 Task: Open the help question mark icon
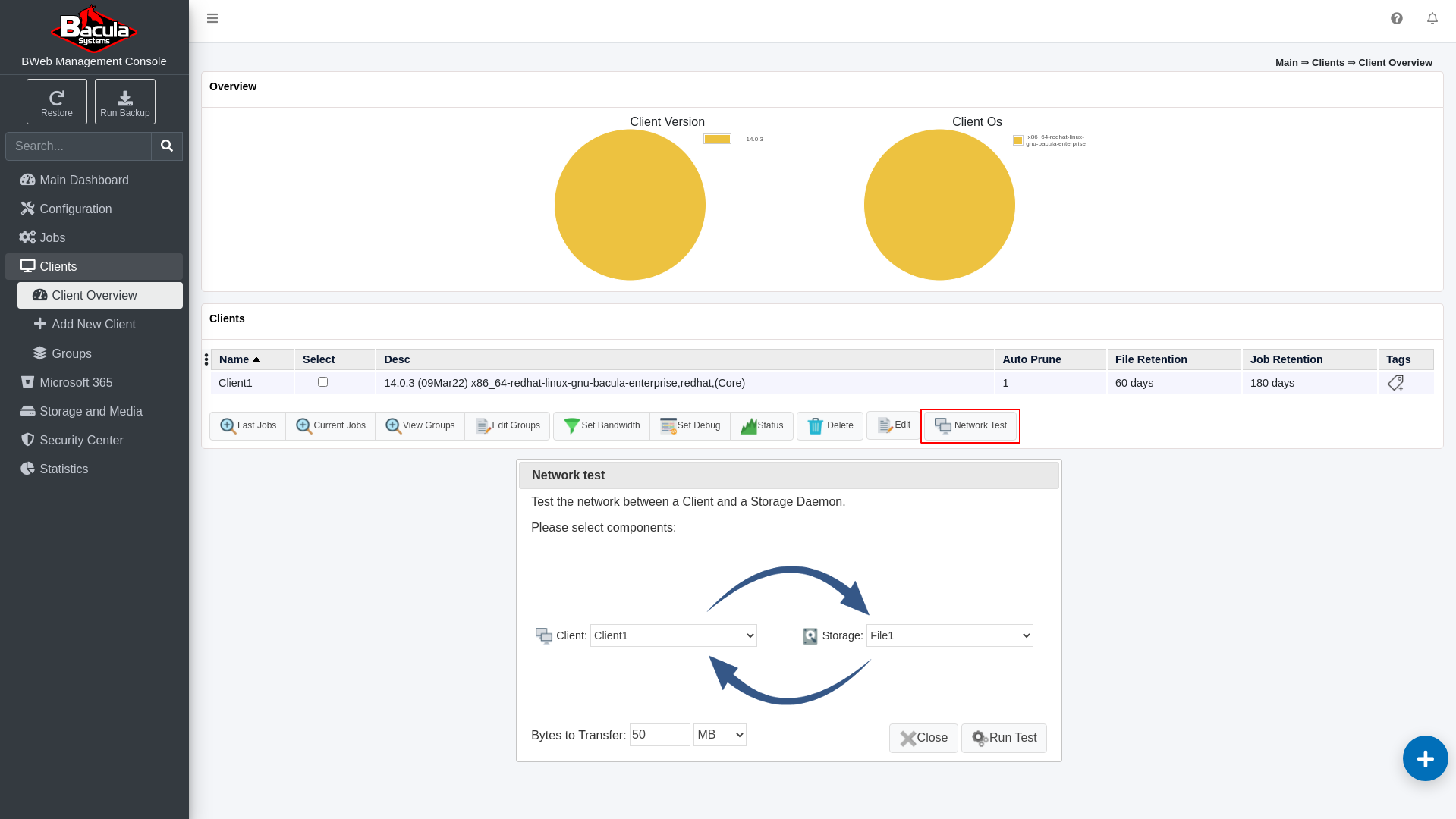[x=1397, y=18]
